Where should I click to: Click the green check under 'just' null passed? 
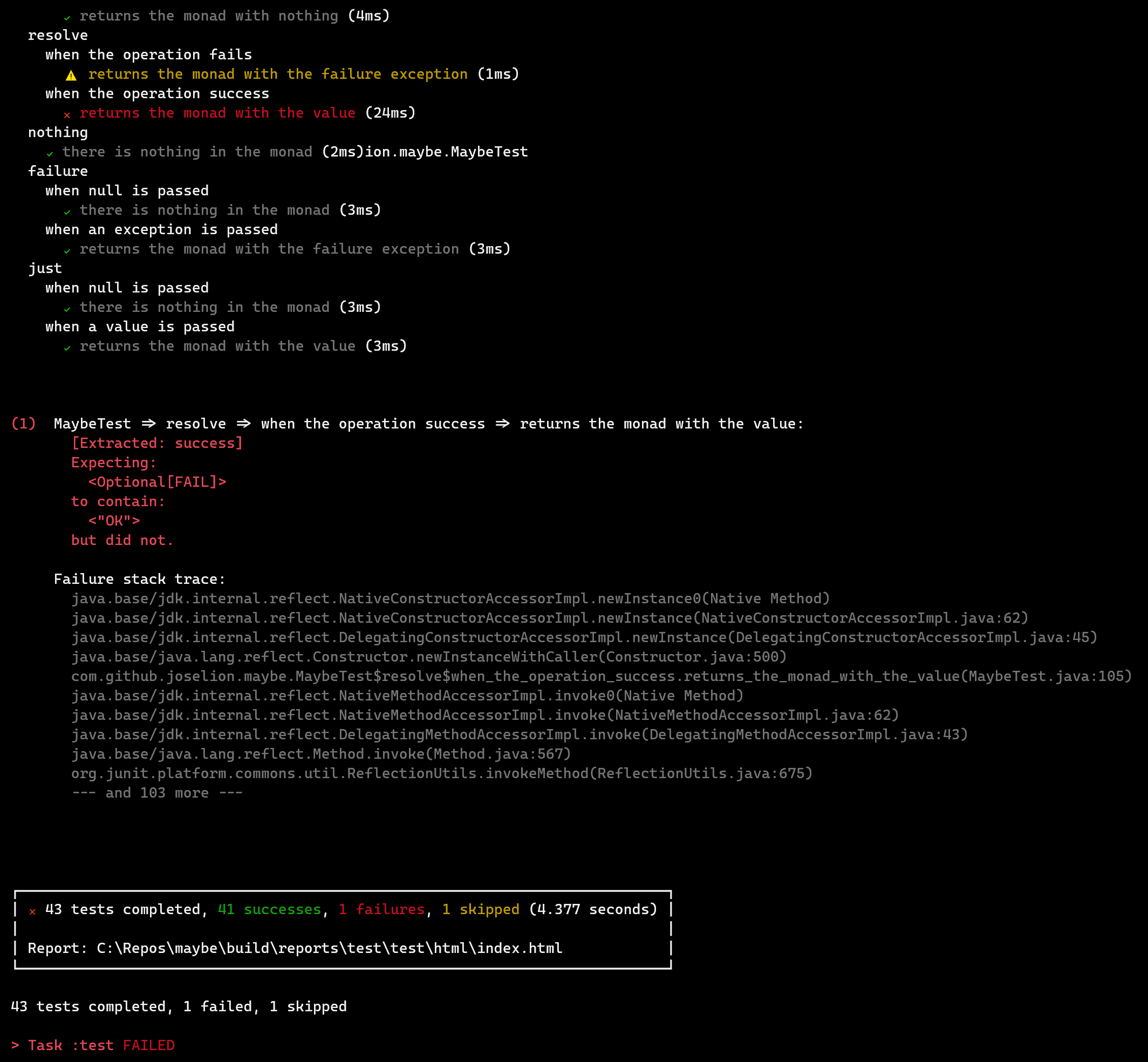tap(67, 309)
